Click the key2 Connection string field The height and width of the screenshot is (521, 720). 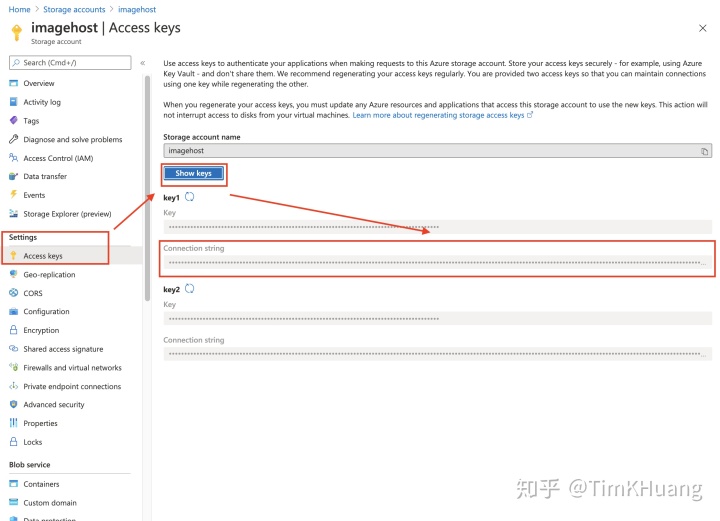(438, 354)
